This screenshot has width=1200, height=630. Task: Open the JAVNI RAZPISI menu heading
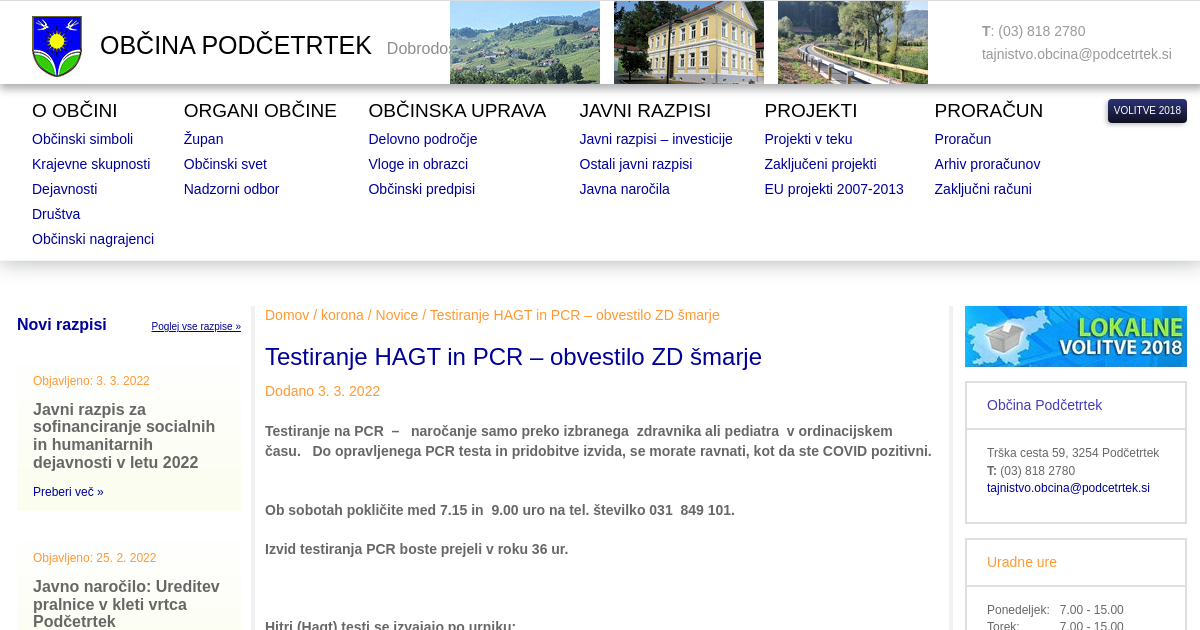pyautogui.click(x=645, y=111)
